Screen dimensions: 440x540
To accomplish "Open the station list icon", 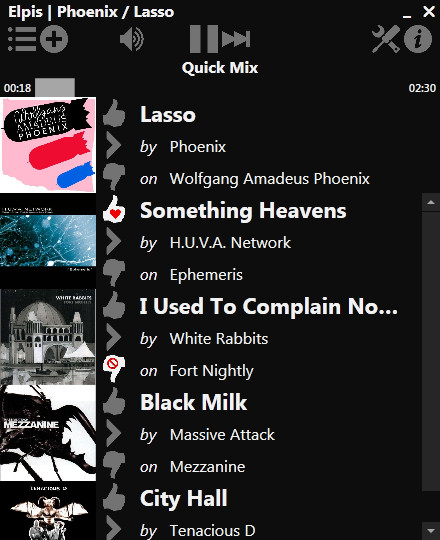I will (21, 39).
